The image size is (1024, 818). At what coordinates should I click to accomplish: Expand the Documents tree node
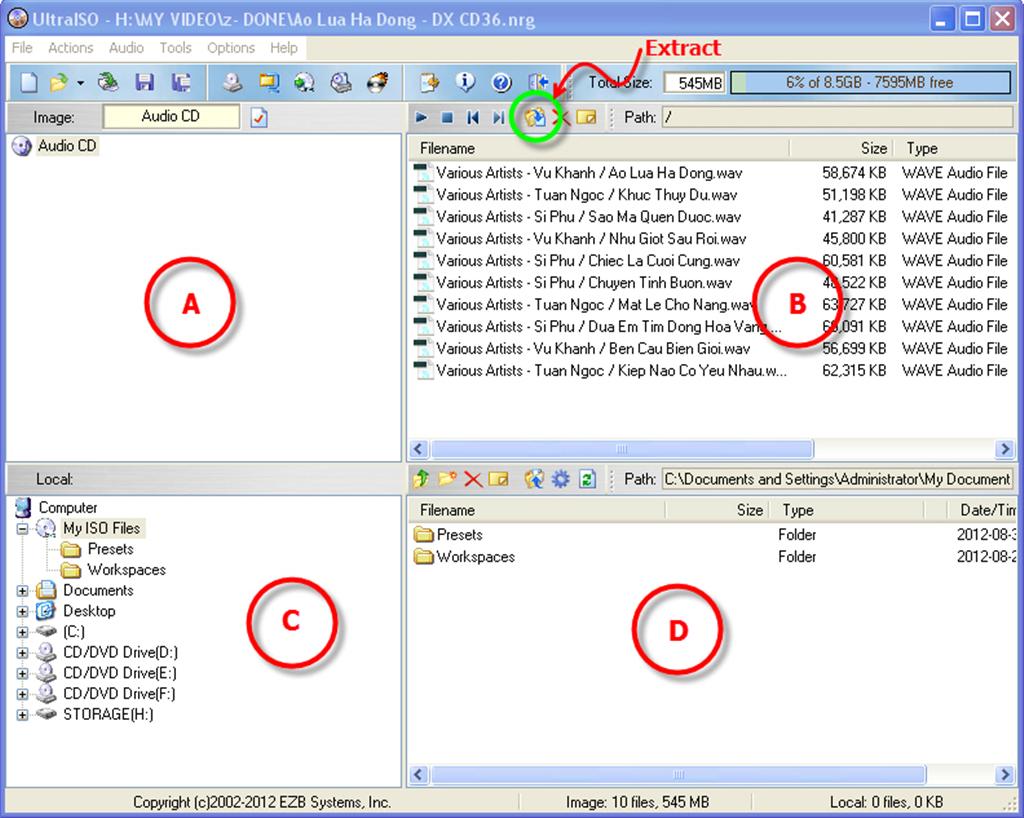tap(23, 591)
